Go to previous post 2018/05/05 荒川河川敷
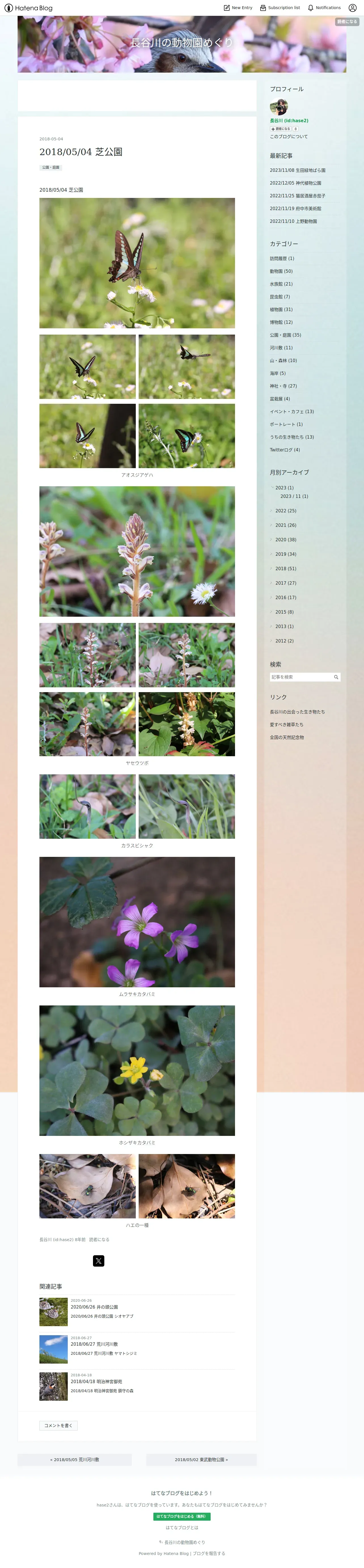364x1568 pixels. pyautogui.click(x=75, y=1460)
